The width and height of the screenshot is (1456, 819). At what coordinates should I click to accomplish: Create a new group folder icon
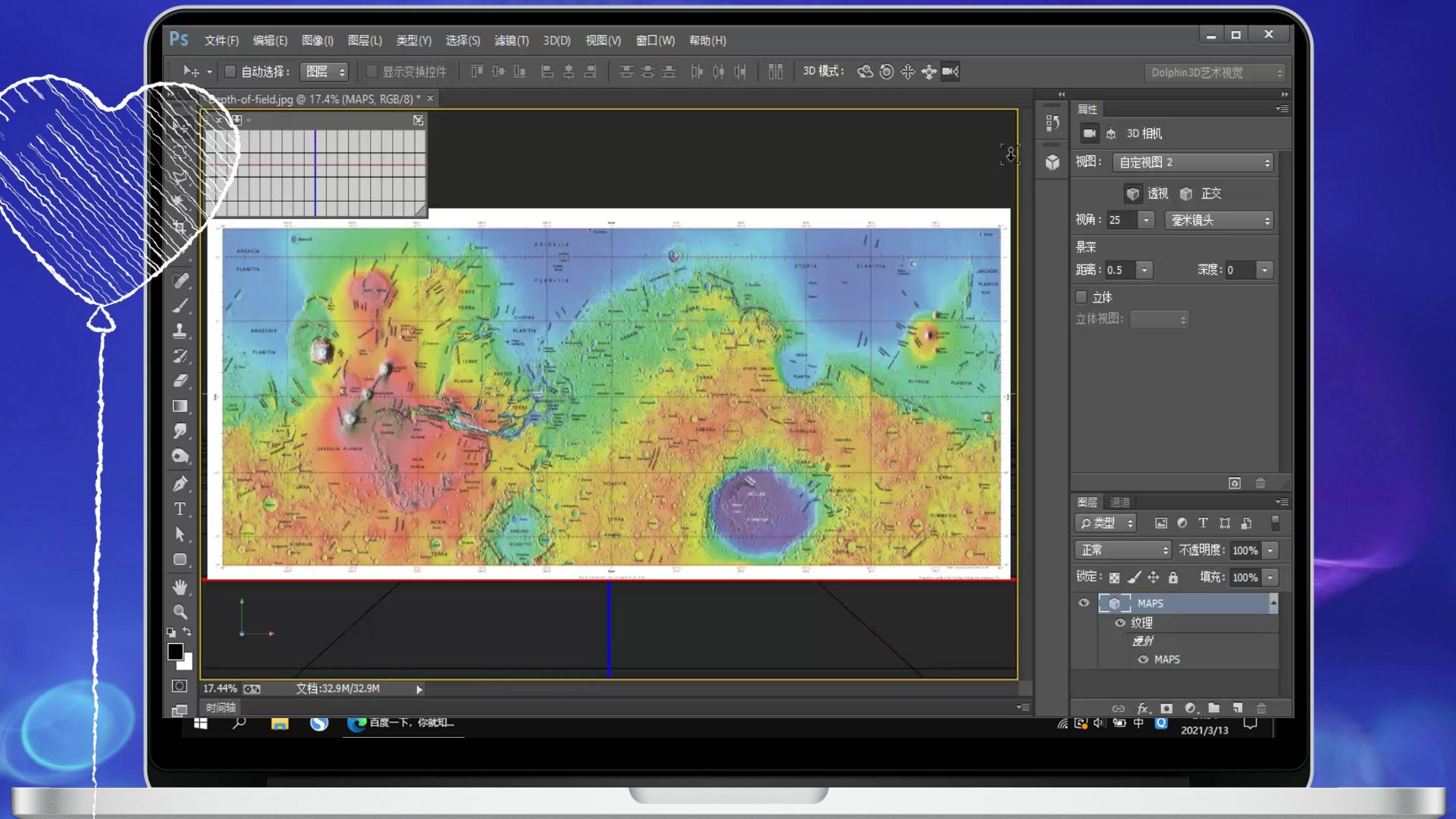[1214, 708]
